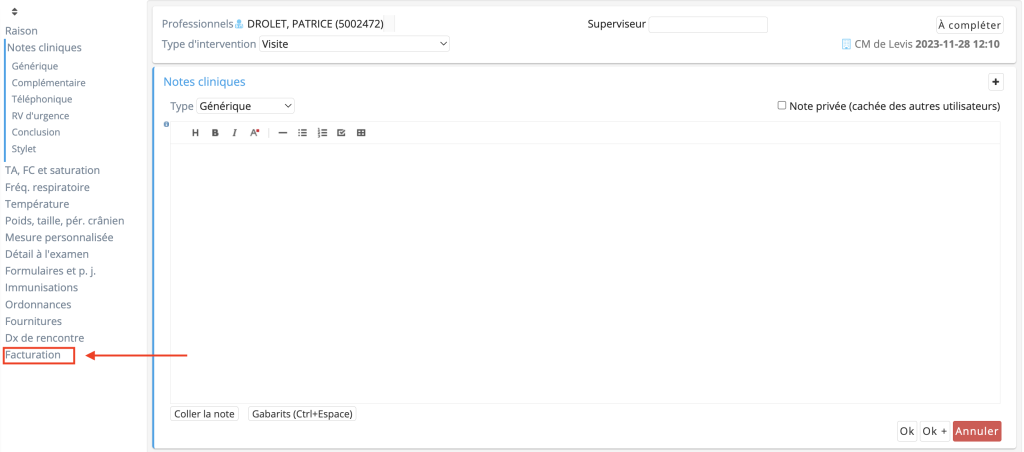
Task: Select Stylet in sidebar
Action: 24,149
